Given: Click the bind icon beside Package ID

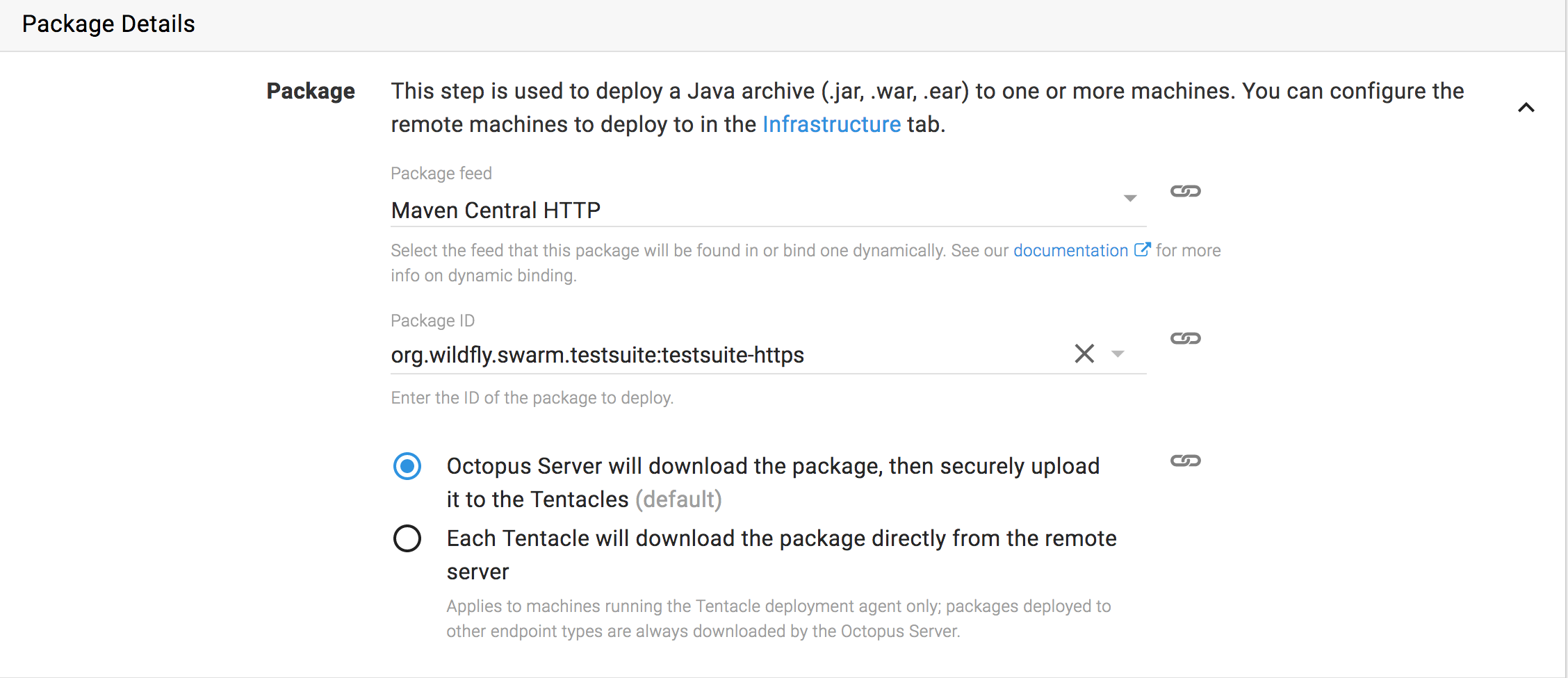Looking at the screenshot, I should (1185, 338).
